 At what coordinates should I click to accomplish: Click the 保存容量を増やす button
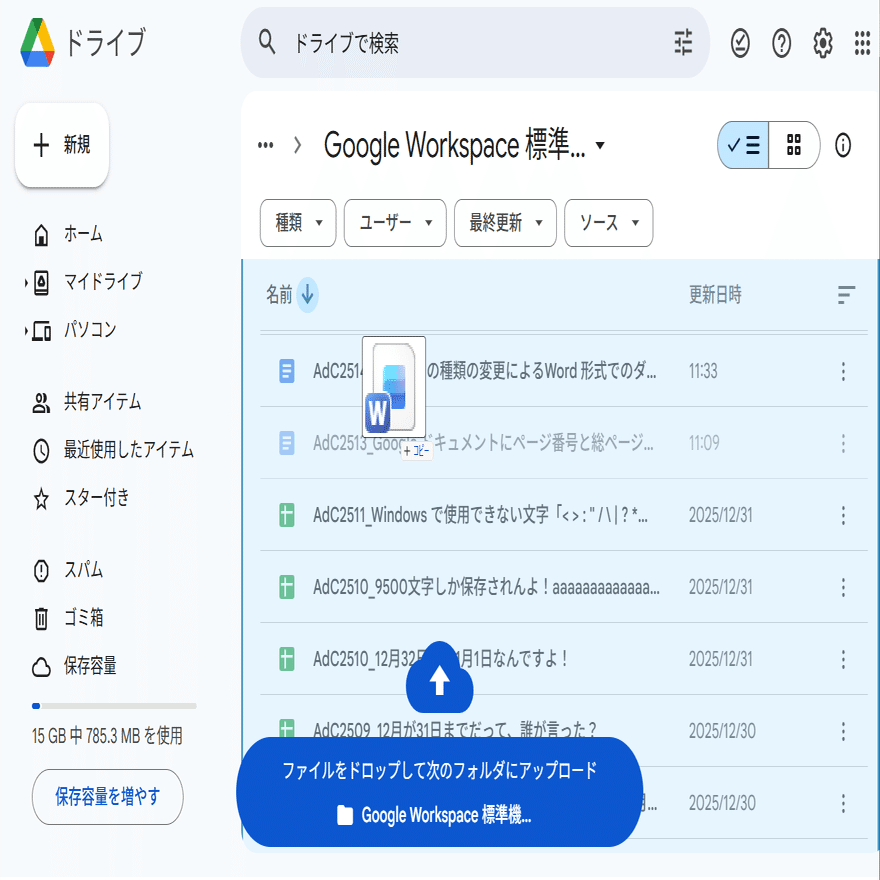107,797
